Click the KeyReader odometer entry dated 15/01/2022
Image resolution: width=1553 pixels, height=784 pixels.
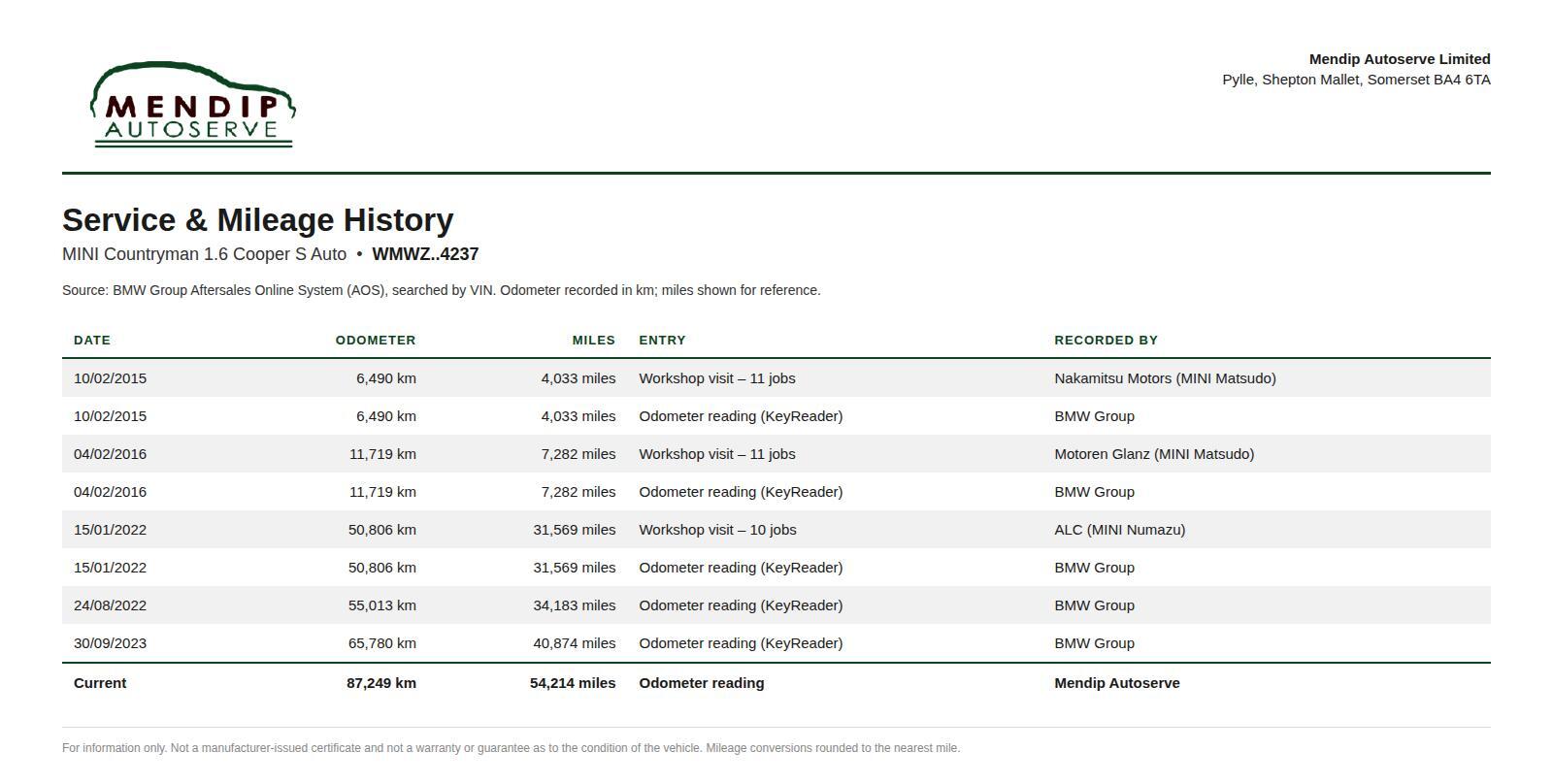click(741, 568)
